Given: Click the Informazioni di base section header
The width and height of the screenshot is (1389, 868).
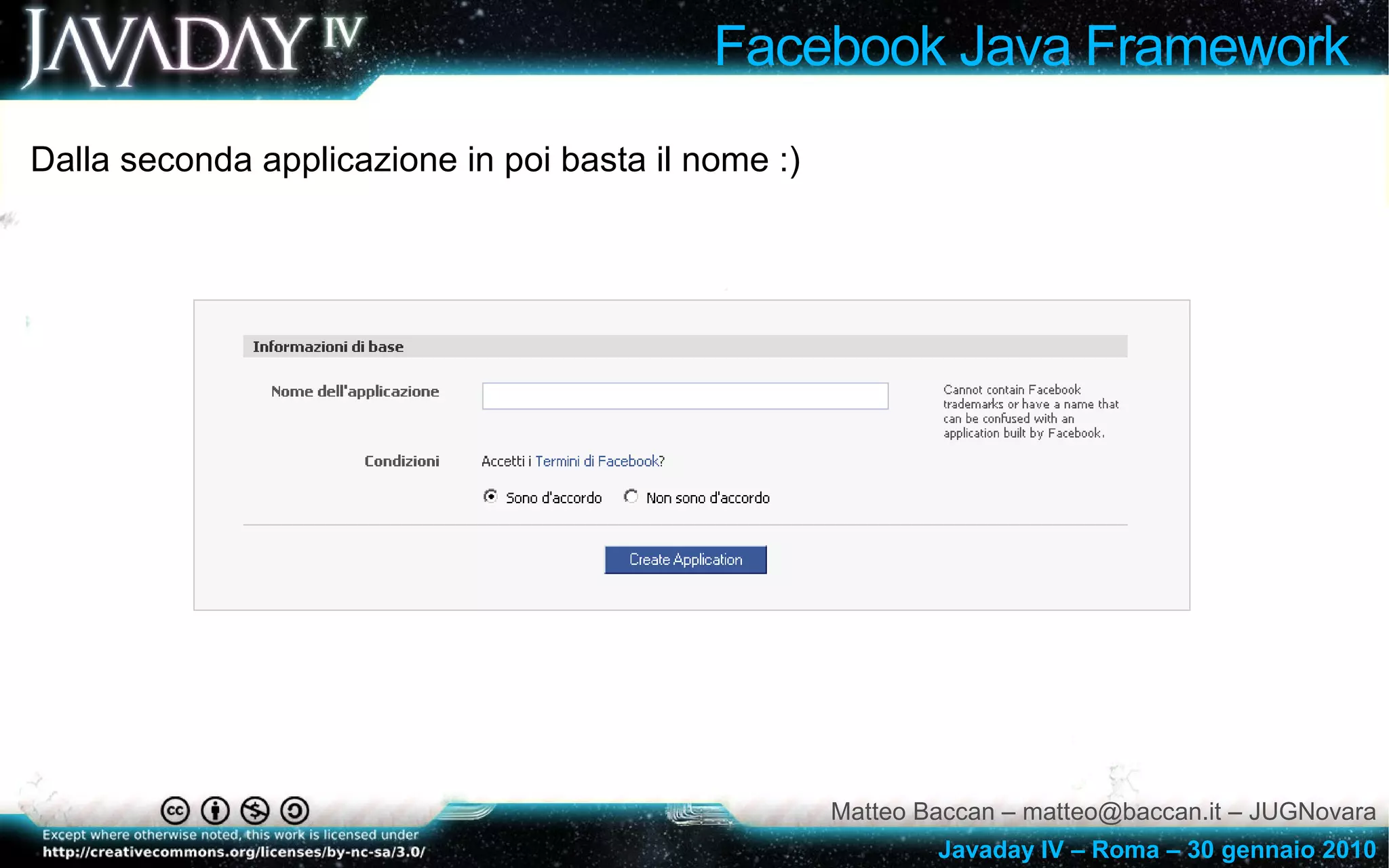Looking at the screenshot, I should [685, 347].
